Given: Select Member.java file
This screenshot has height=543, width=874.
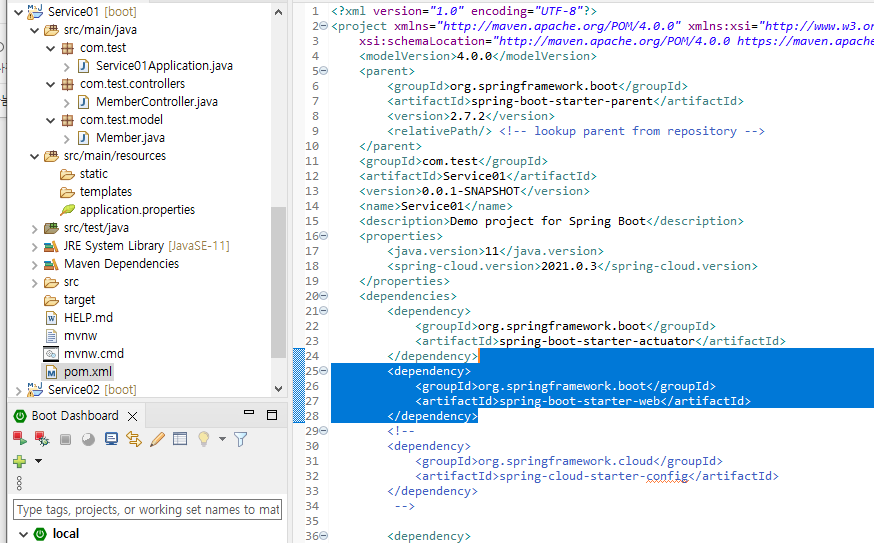Looking at the screenshot, I should (130, 138).
